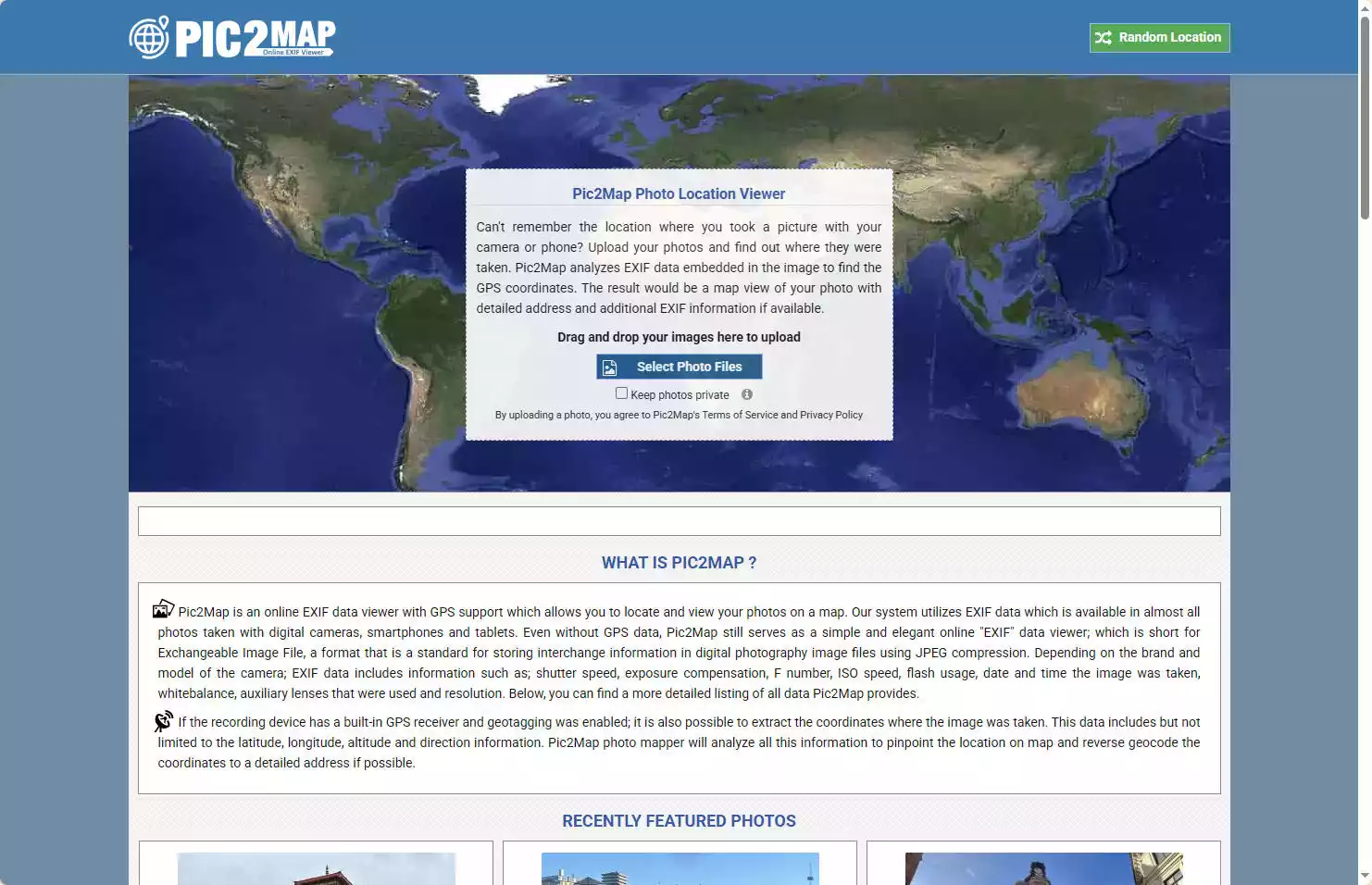This screenshot has width=1372, height=885.
Task: Click the scrollbar up arrow
Action: click(x=1365, y=6)
